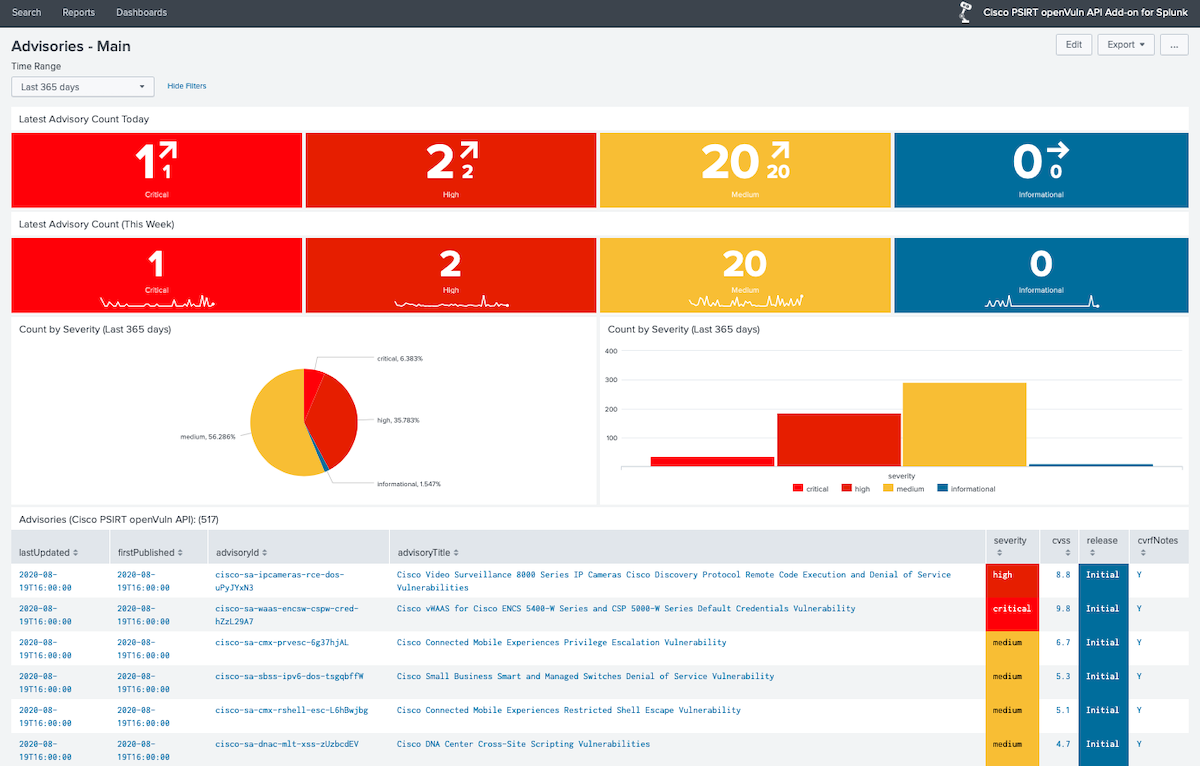Click the sparkline in this week's Critical tile
Image resolution: width=1200 pixels, height=766 pixels.
pyautogui.click(x=156, y=301)
